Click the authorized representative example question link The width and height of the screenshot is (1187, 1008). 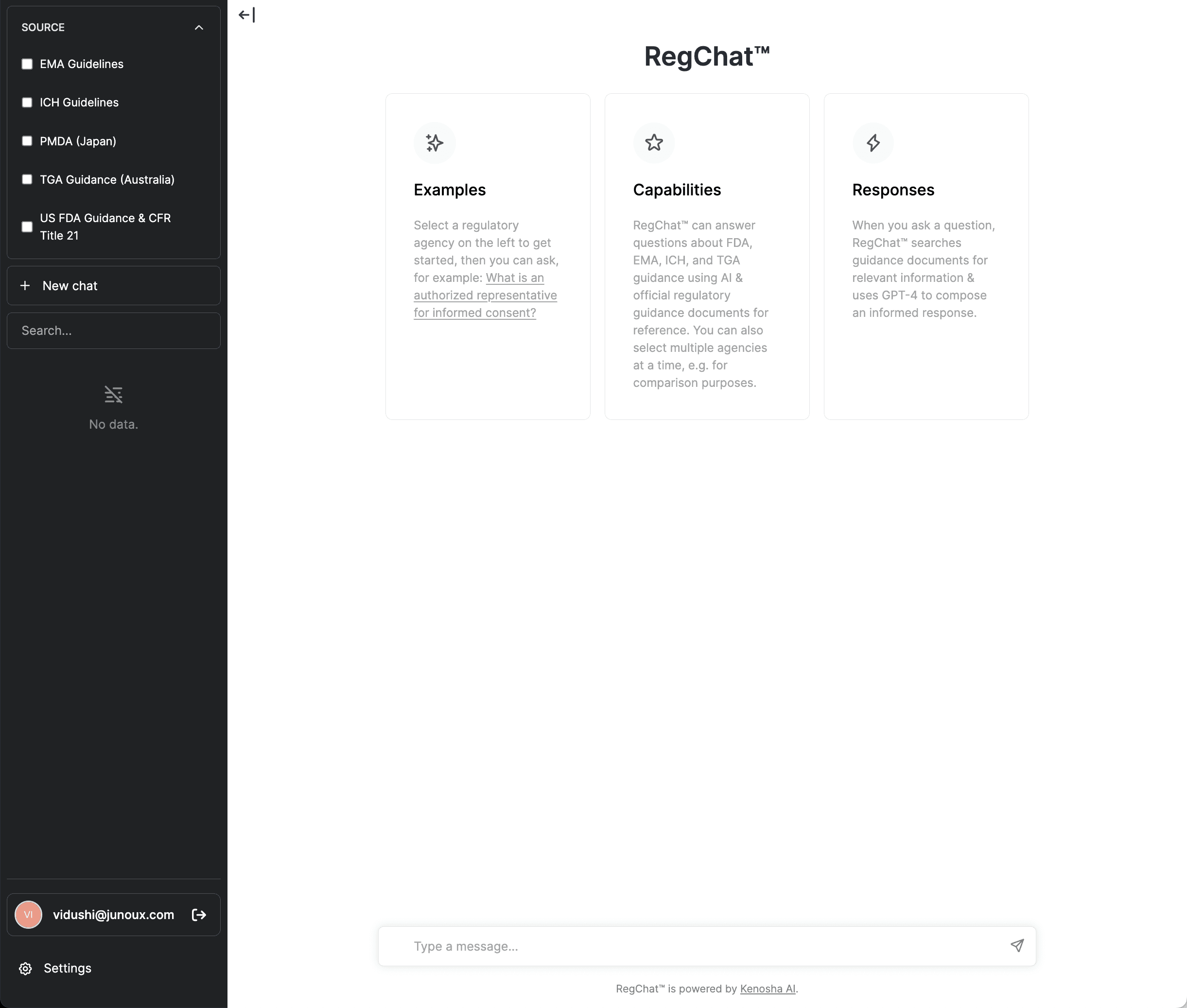click(x=485, y=295)
